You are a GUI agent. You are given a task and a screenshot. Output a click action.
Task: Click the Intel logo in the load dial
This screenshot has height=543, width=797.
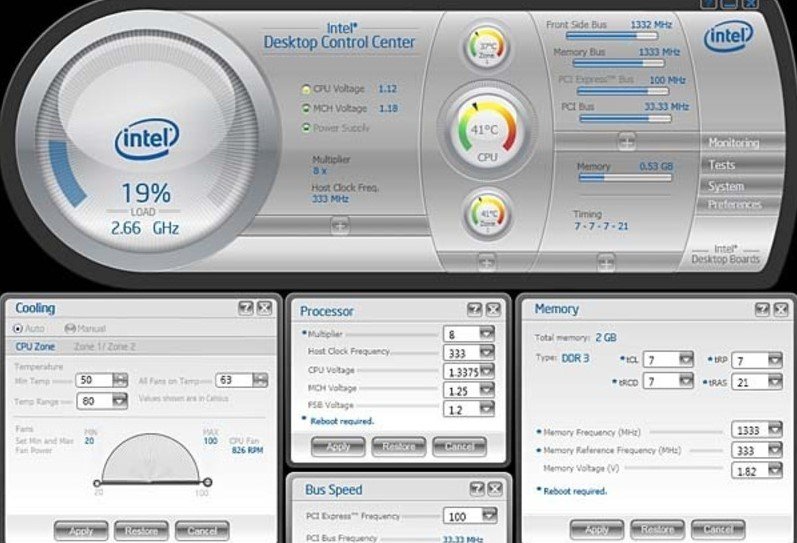click(x=147, y=138)
